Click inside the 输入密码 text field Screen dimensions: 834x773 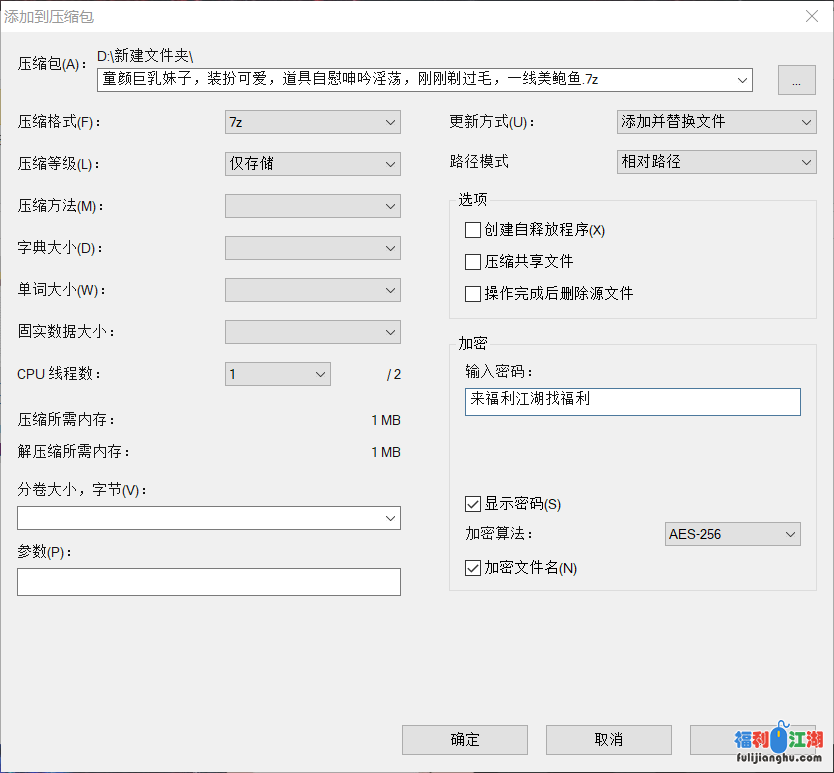pos(632,401)
